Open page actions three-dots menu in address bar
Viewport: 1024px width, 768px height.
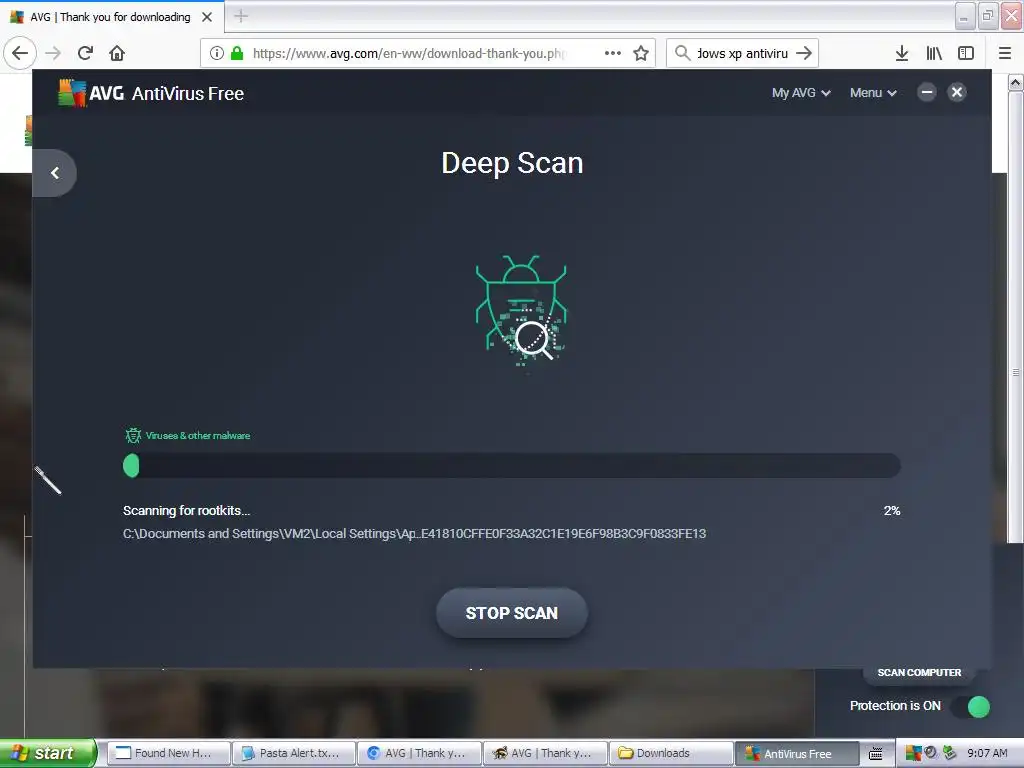[x=613, y=53]
